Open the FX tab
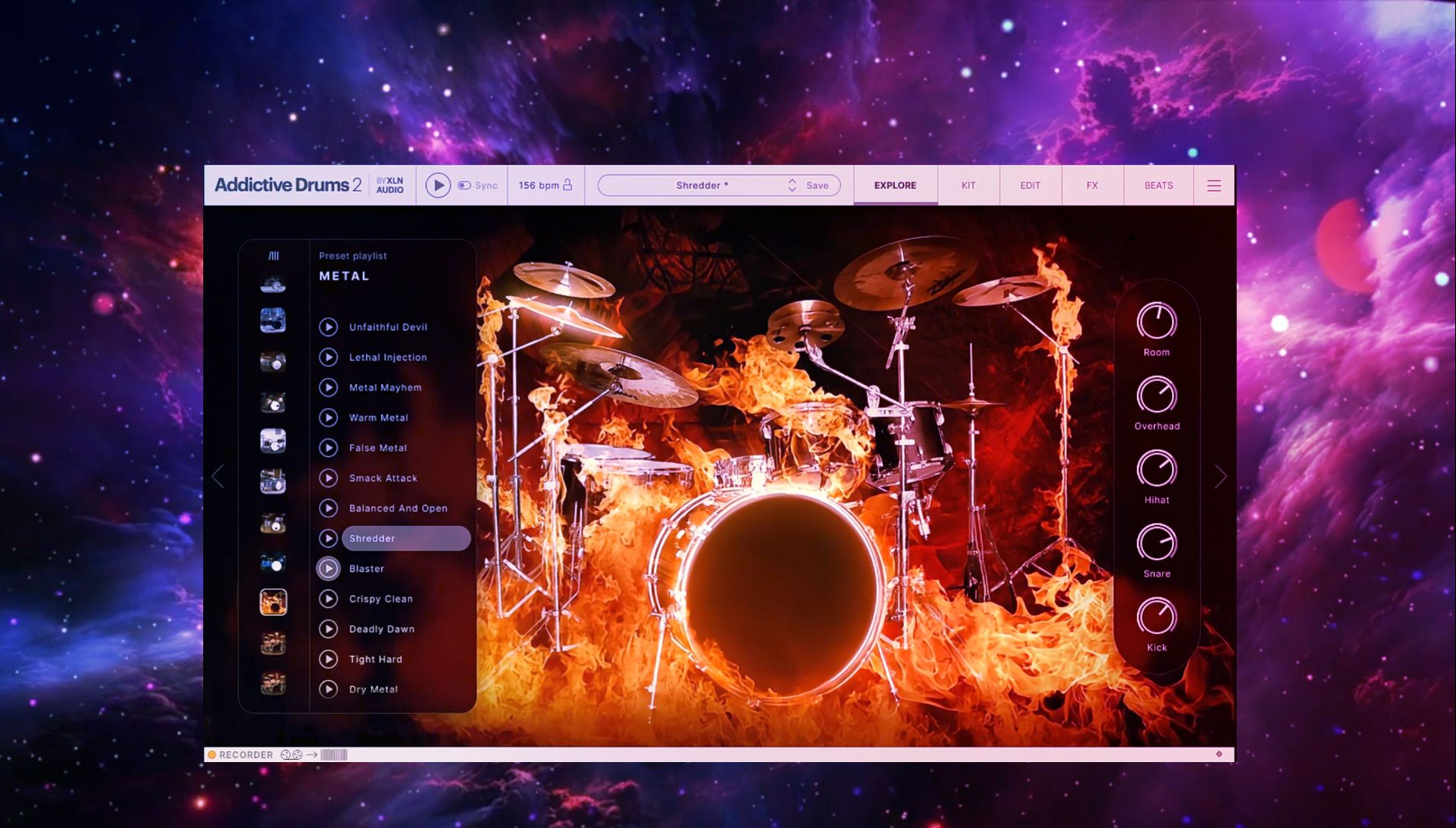The height and width of the screenshot is (828, 1456). tap(1092, 186)
